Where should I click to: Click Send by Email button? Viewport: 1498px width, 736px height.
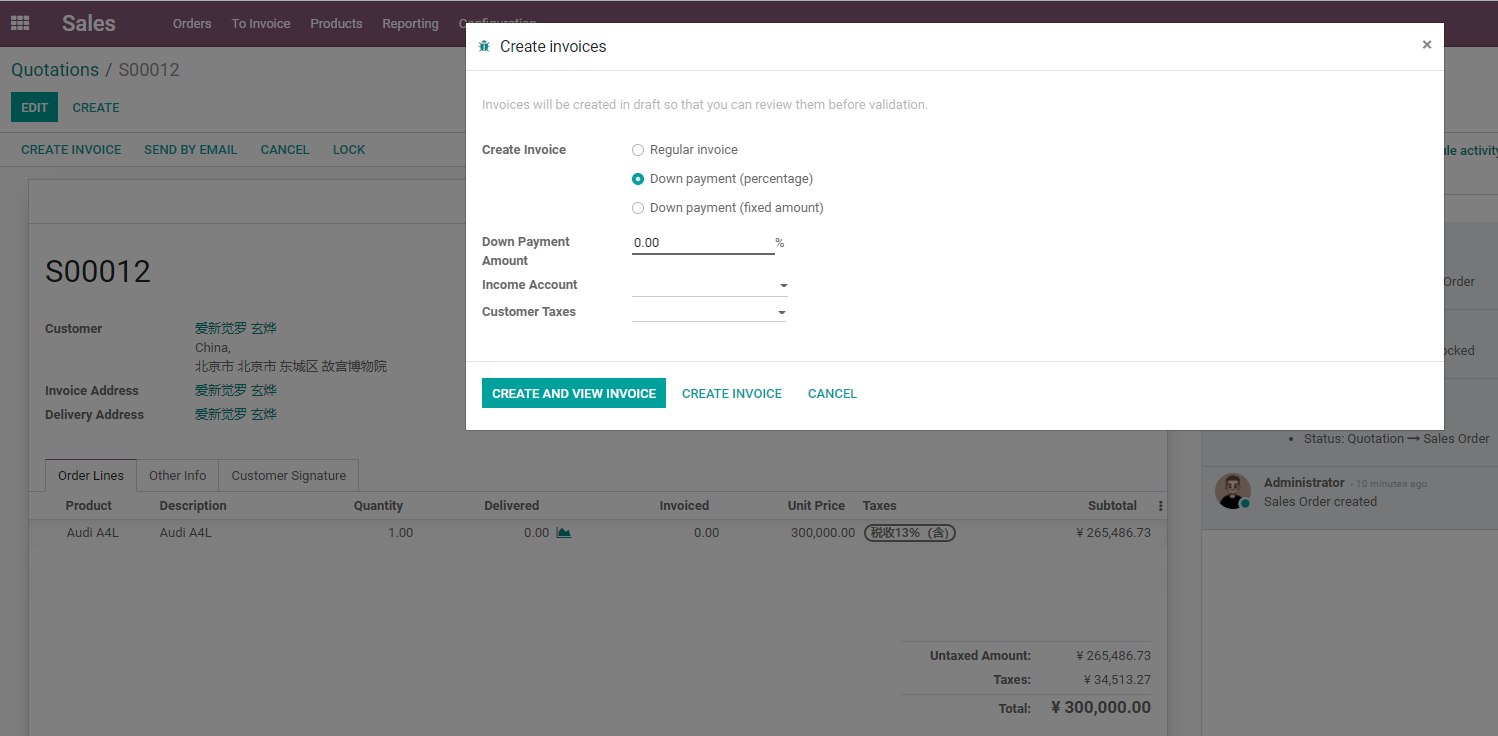pyautogui.click(x=191, y=149)
